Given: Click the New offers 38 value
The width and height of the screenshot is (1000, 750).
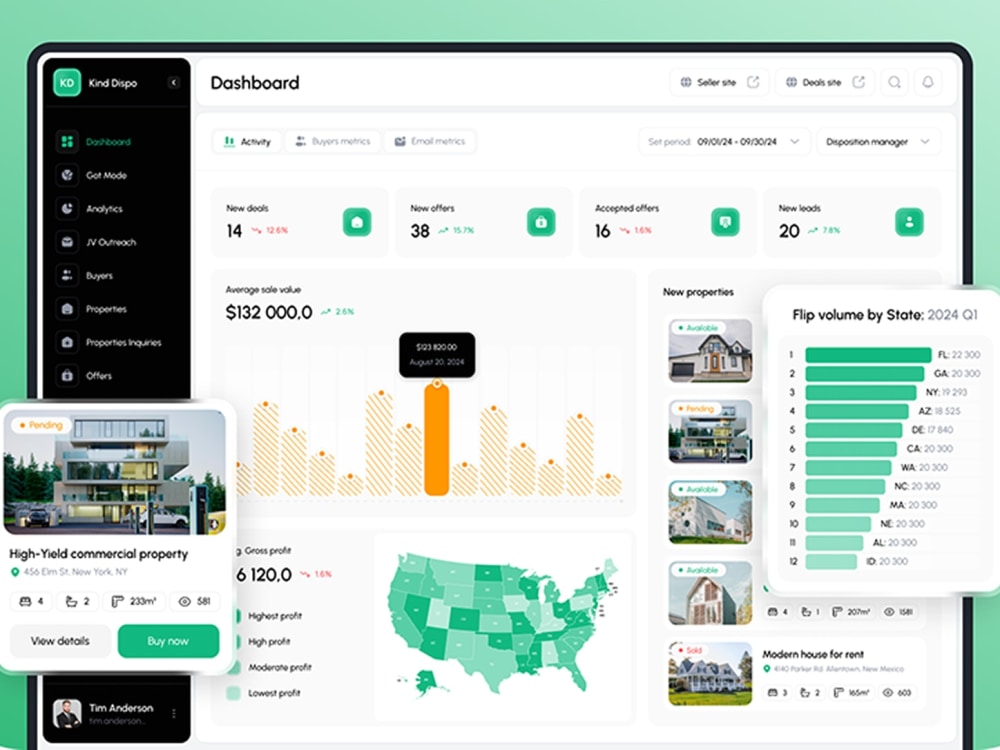Looking at the screenshot, I should (x=420, y=231).
